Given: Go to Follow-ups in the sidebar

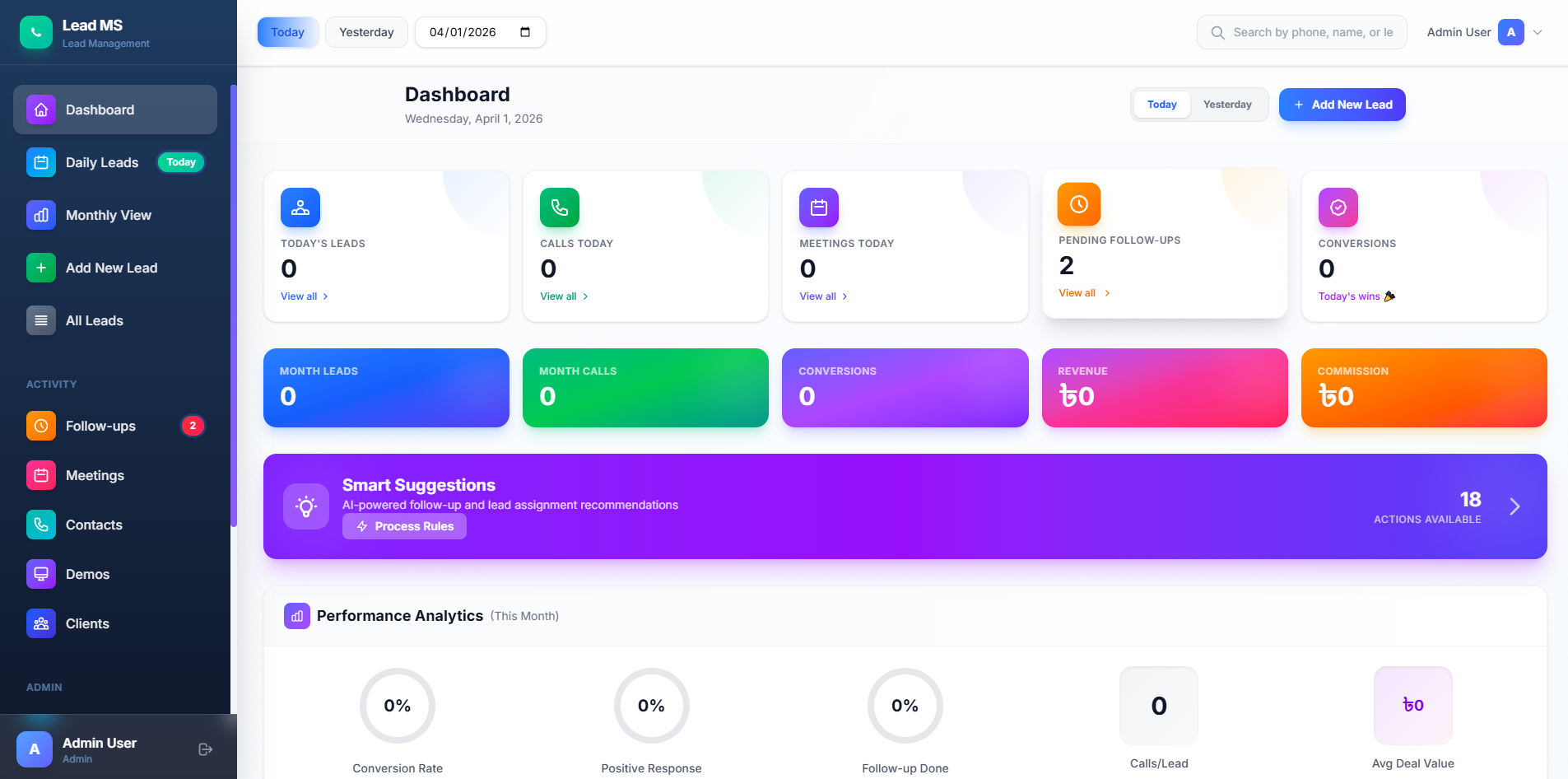Looking at the screenshot, I should (x=100, y=426).
